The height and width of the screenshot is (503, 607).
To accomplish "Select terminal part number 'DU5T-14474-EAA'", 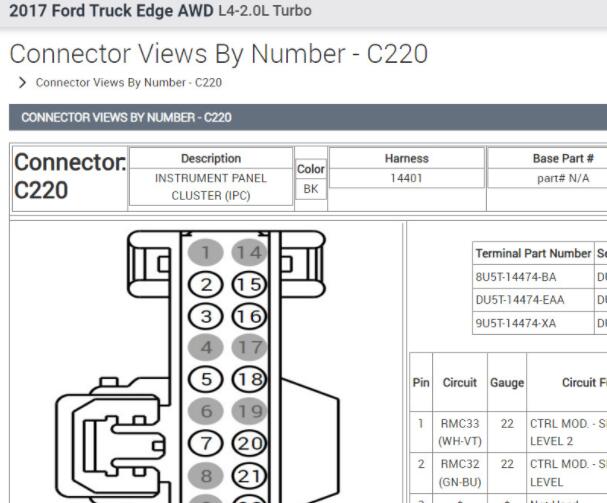I will [x=533, y=300].
